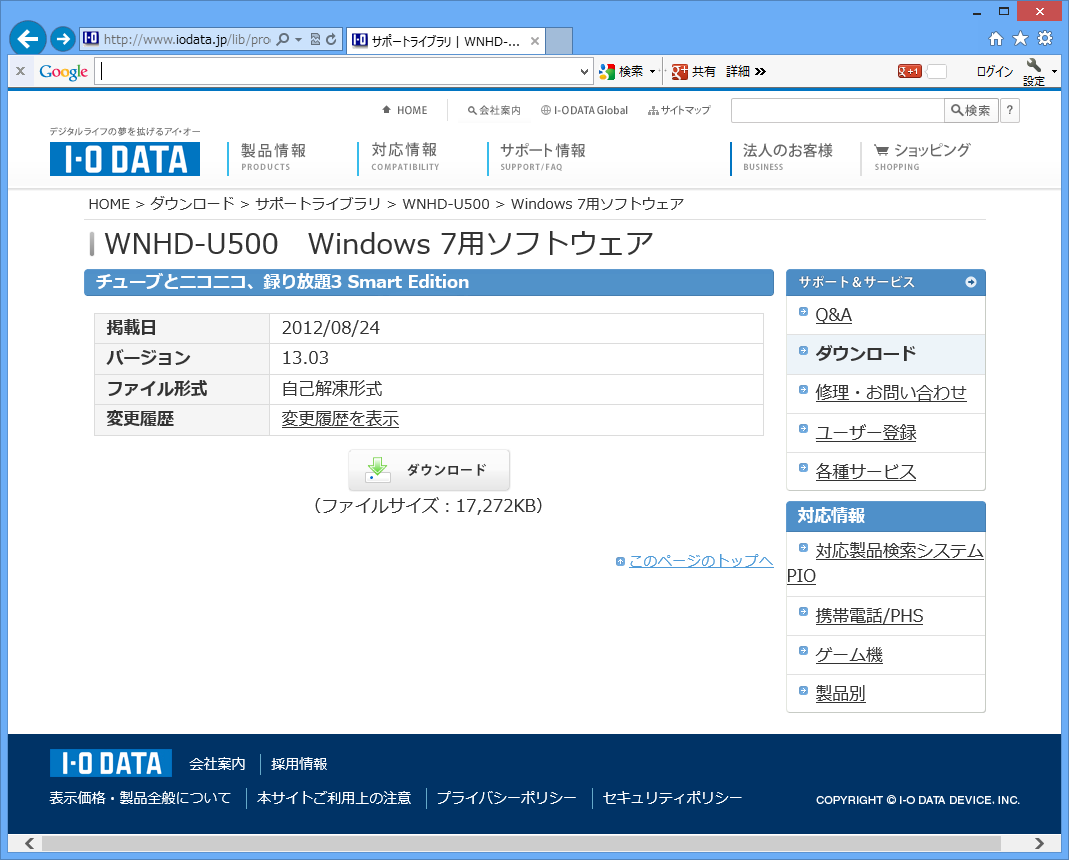Click the horizontal scrollbar left arrow
1069x860 pixels.
coord(29,844)
